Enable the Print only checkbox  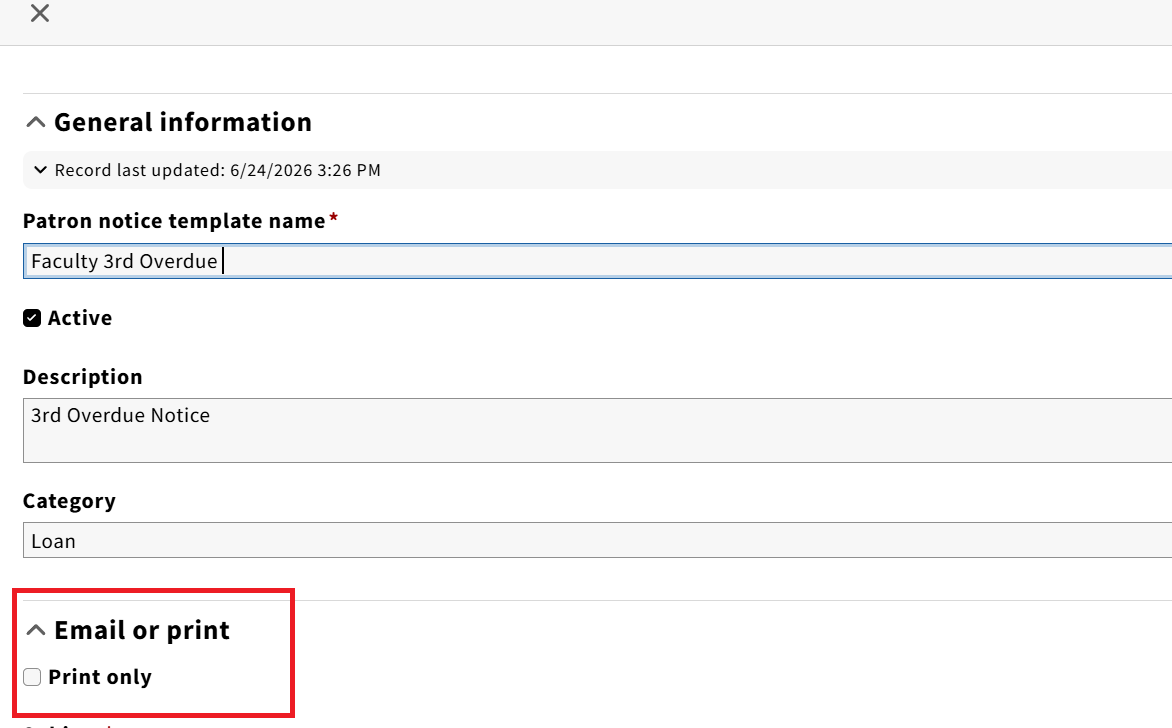32,677
